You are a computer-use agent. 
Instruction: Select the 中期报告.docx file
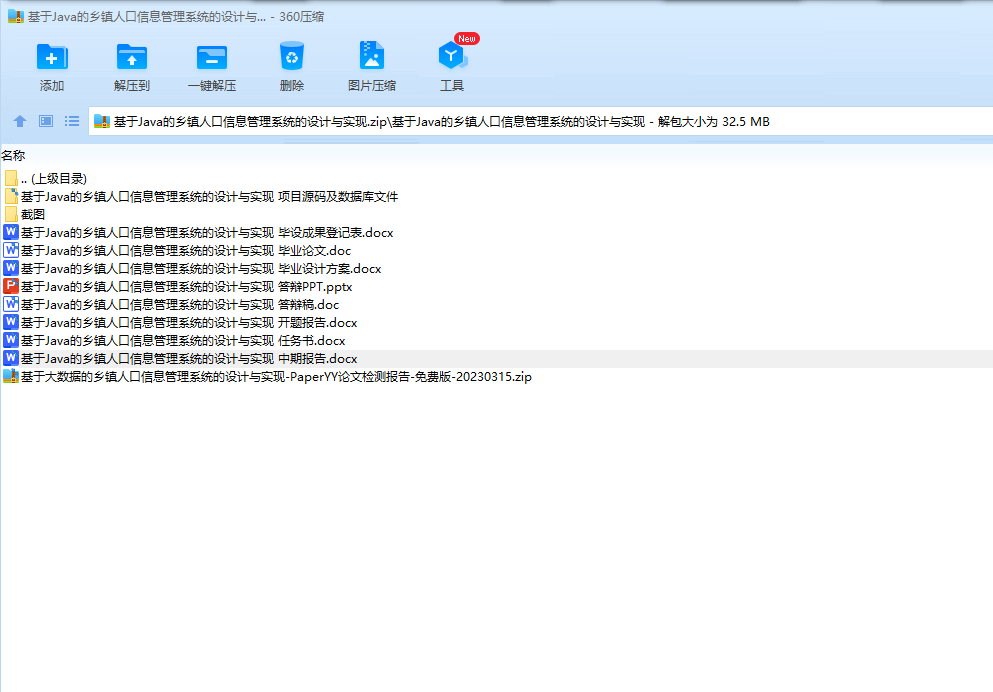click(496, 358)
